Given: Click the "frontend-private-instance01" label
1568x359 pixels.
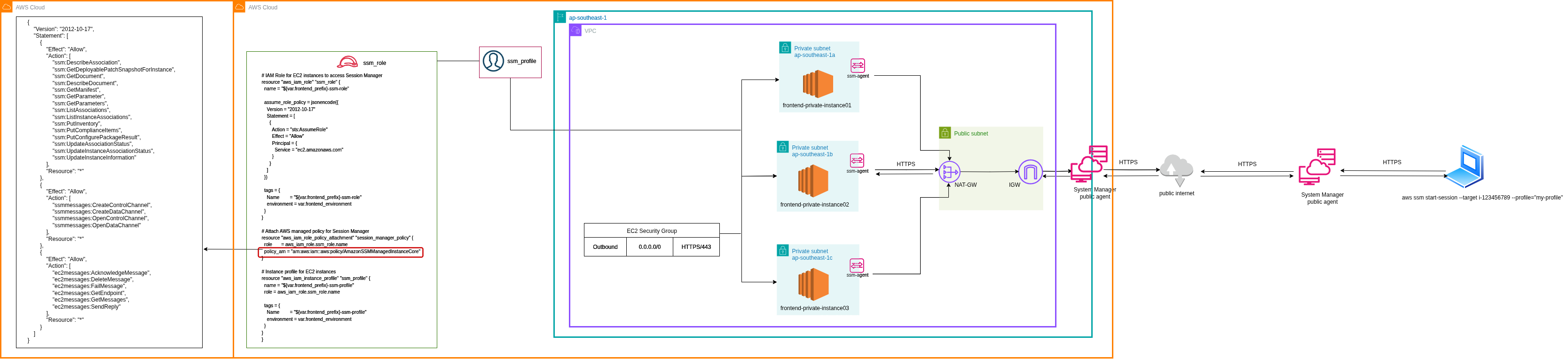Looking at the screenshot, I should (817, 105).
